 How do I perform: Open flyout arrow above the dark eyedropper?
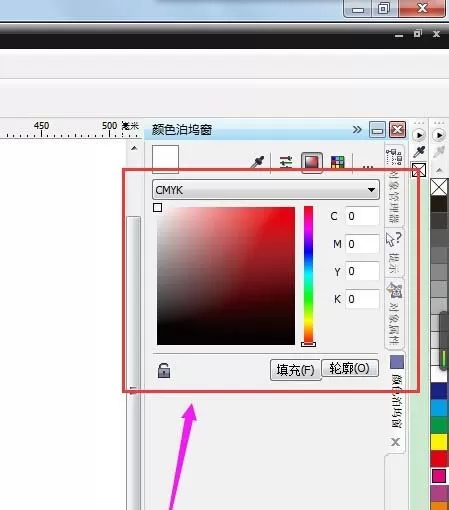tap(419, 135)
